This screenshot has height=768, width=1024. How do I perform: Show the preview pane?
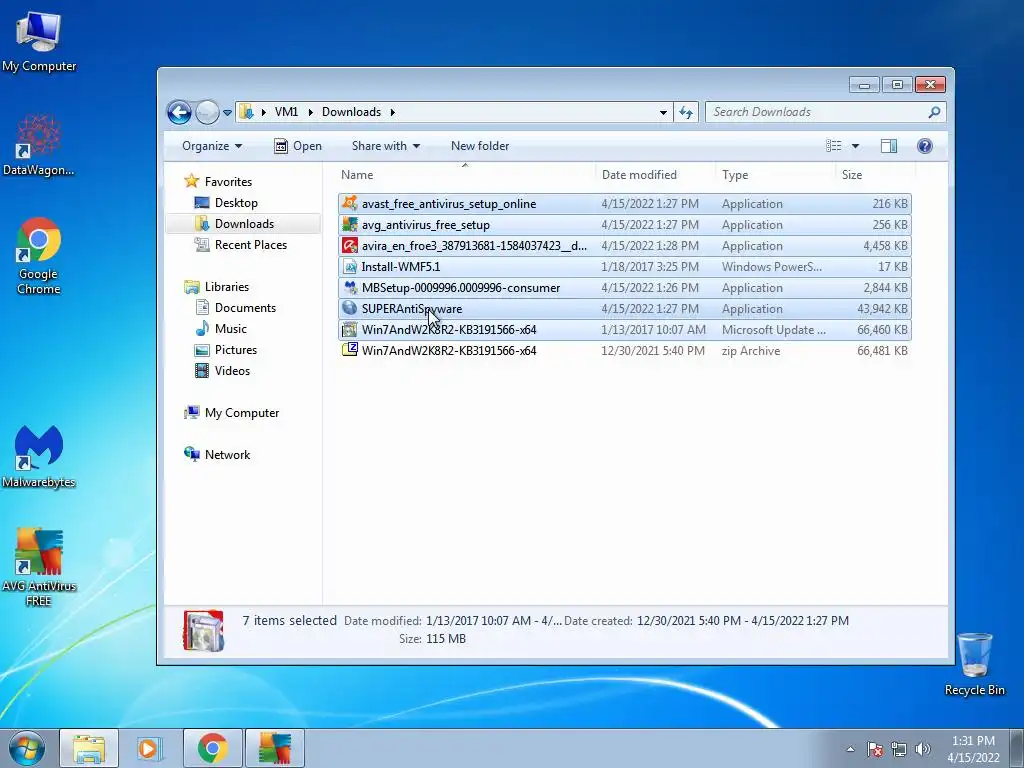(889, 146)
